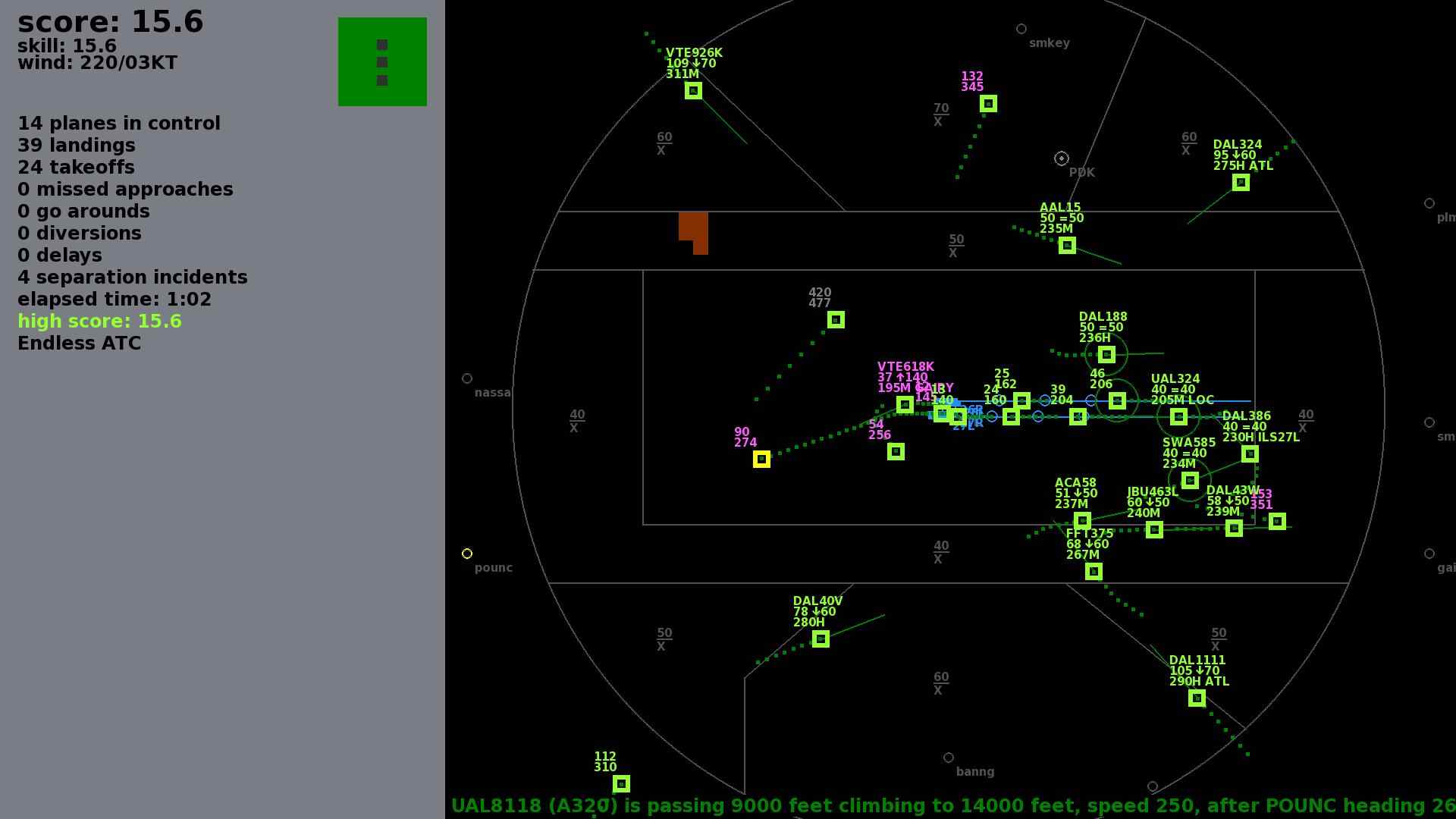Select aircraft VTE926K radar blip
The image size is (1456, 819).
(693, 91)
